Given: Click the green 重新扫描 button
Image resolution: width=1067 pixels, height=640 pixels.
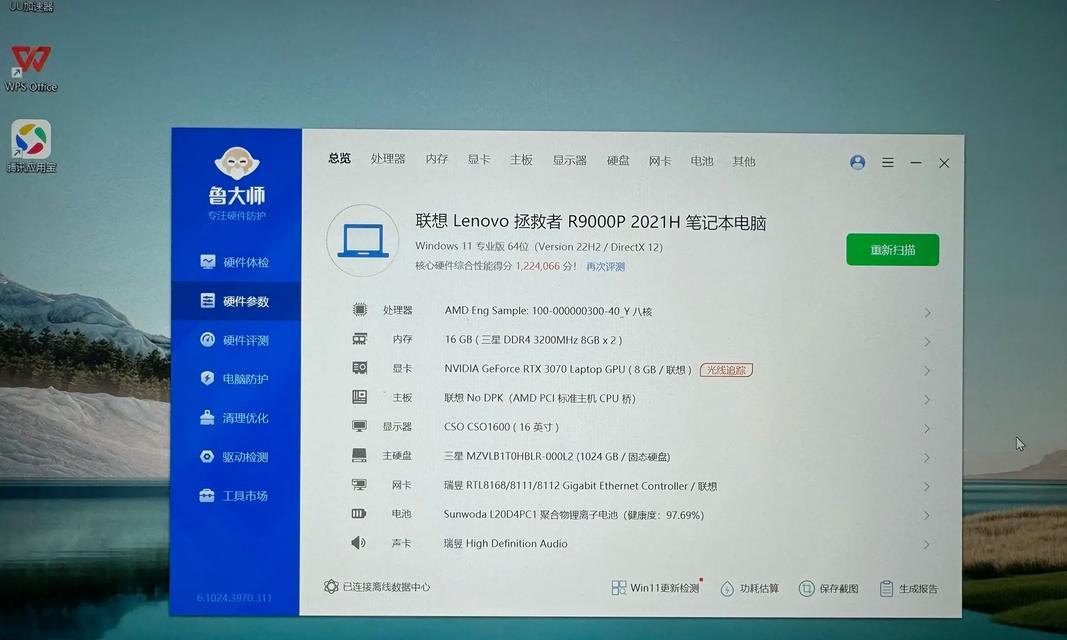Looking at the screenshot, I should click(x=893, y=250).
